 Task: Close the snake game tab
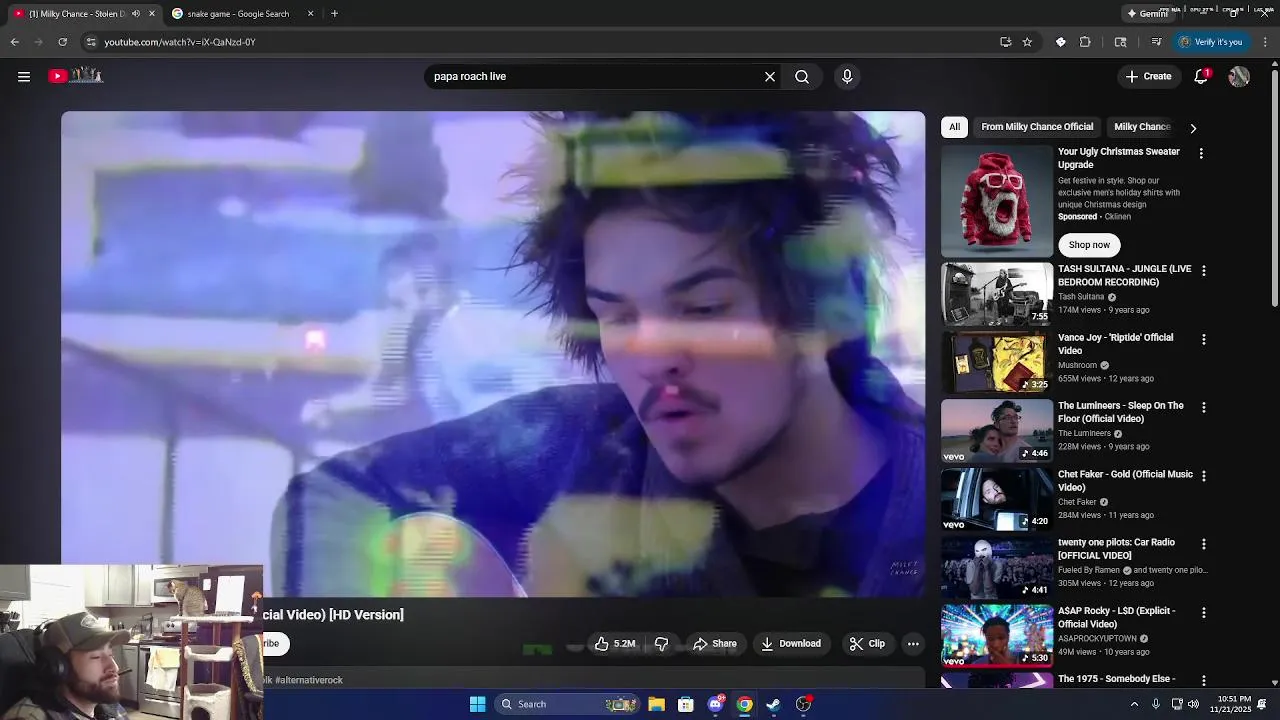(x=310, y=14)
